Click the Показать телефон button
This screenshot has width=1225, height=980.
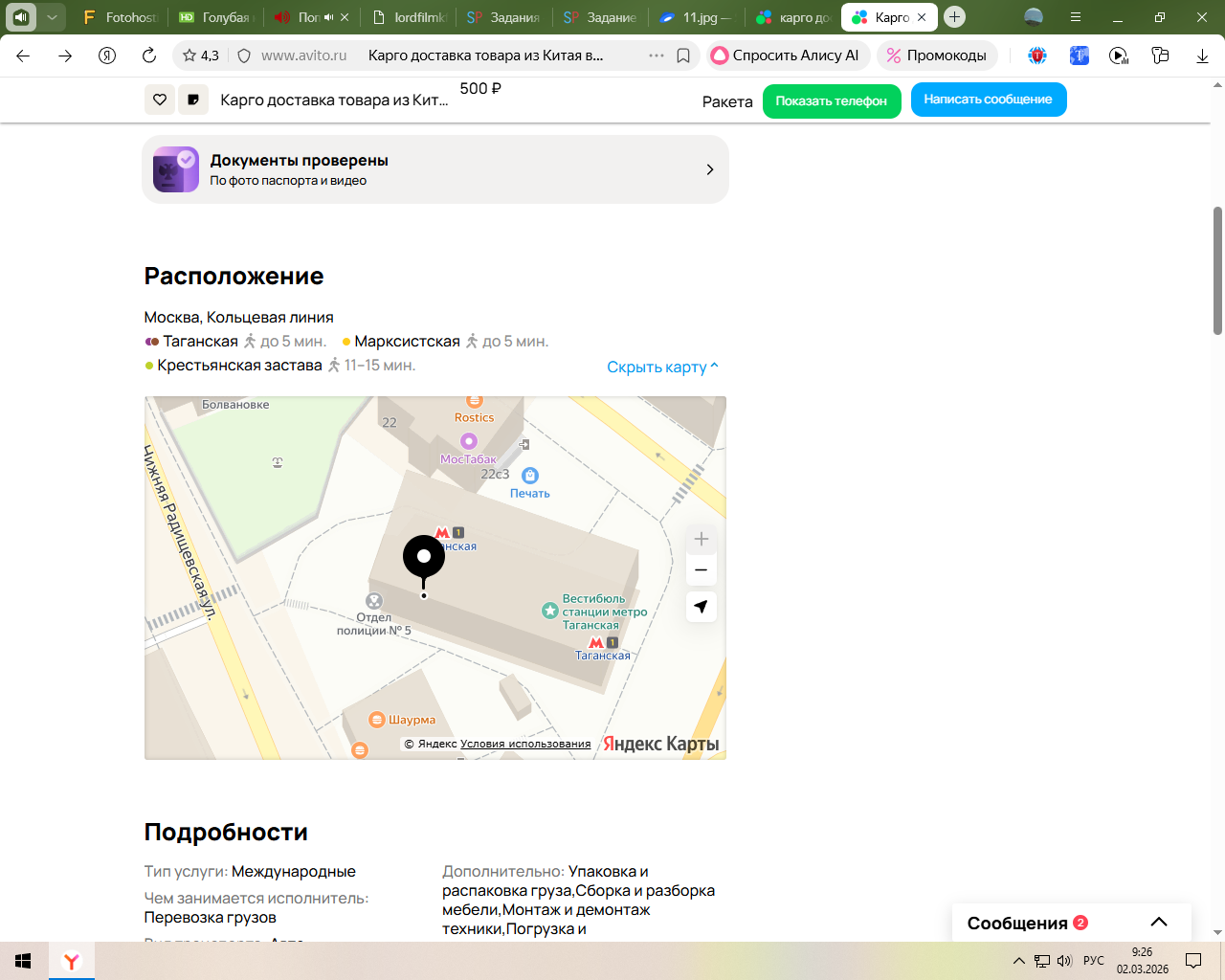point(831,100)
